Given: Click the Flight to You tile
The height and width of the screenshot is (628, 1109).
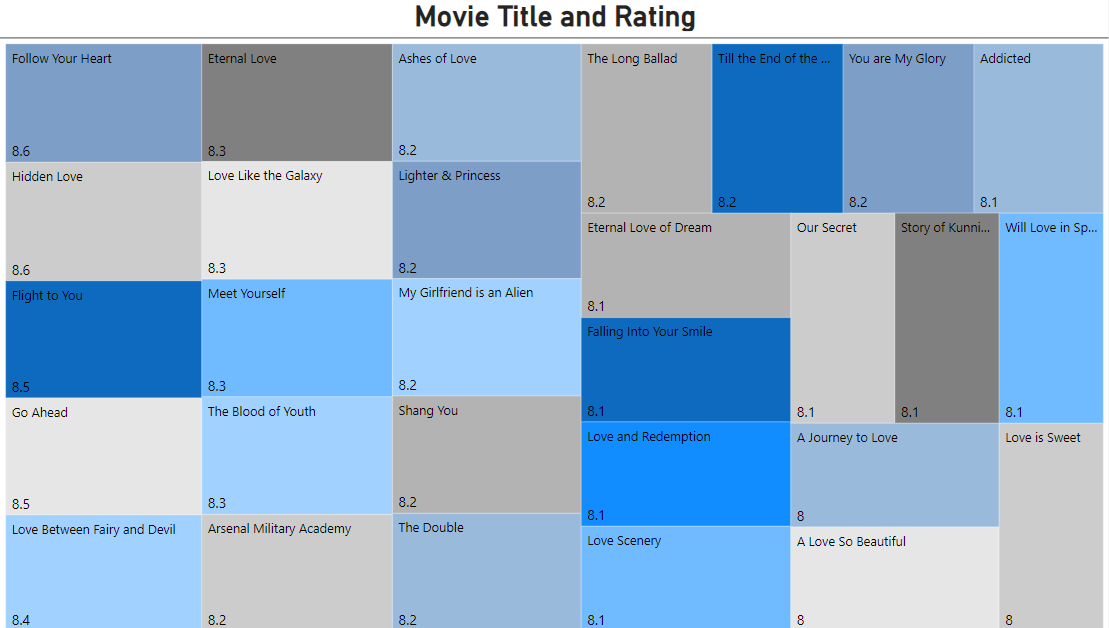Looking at the screenshot, I should [103, 339].
